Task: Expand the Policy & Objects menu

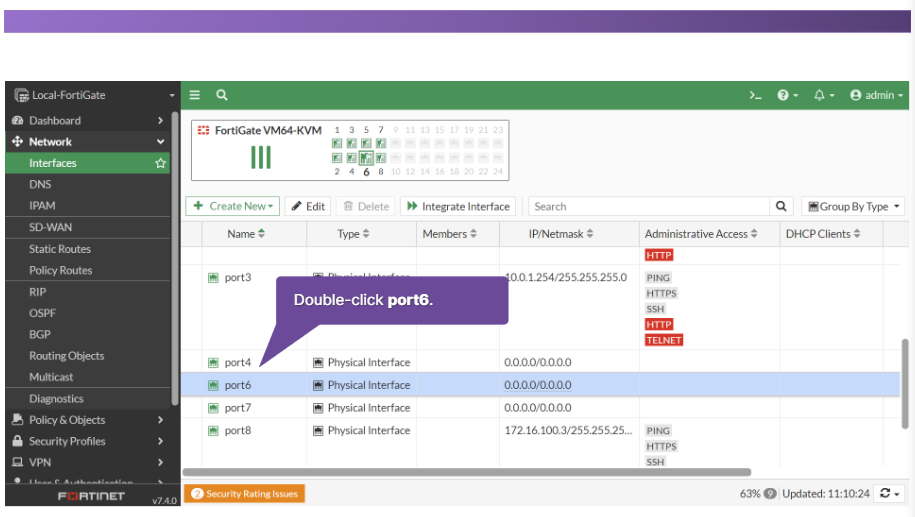Action: pyautogui.click(x=88, y=420)
